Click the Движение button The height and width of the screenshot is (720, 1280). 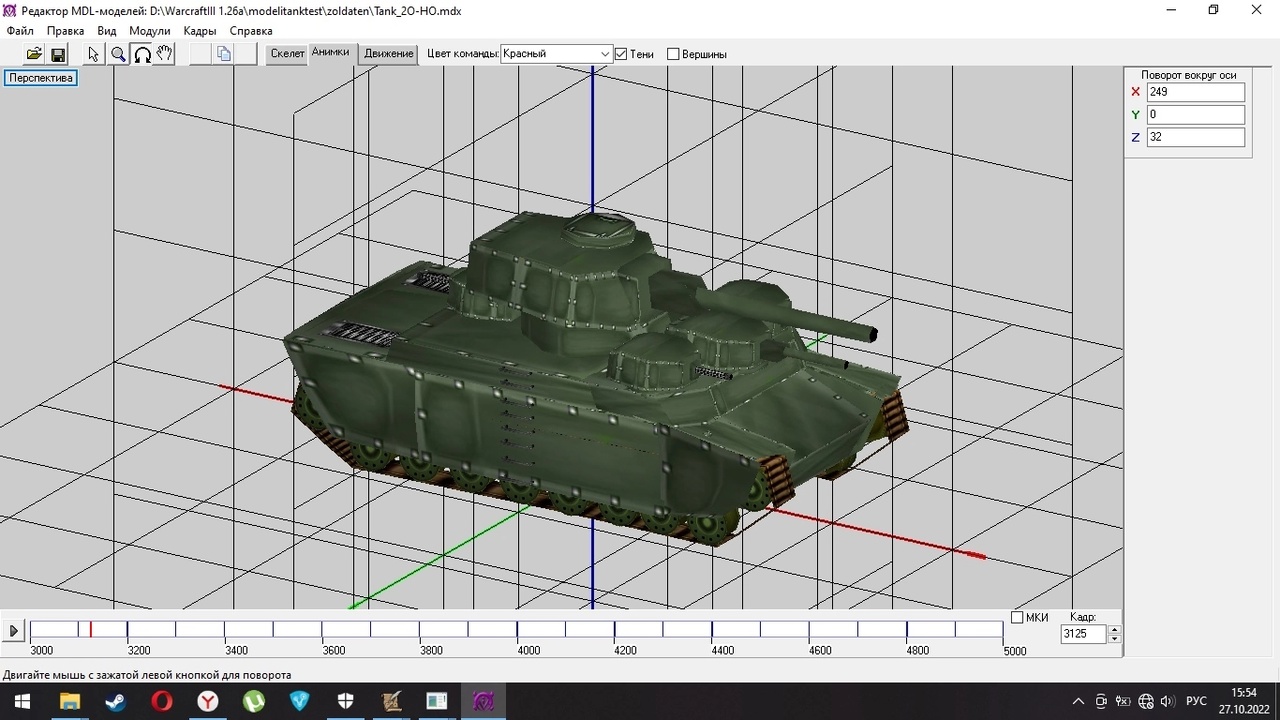389,54
